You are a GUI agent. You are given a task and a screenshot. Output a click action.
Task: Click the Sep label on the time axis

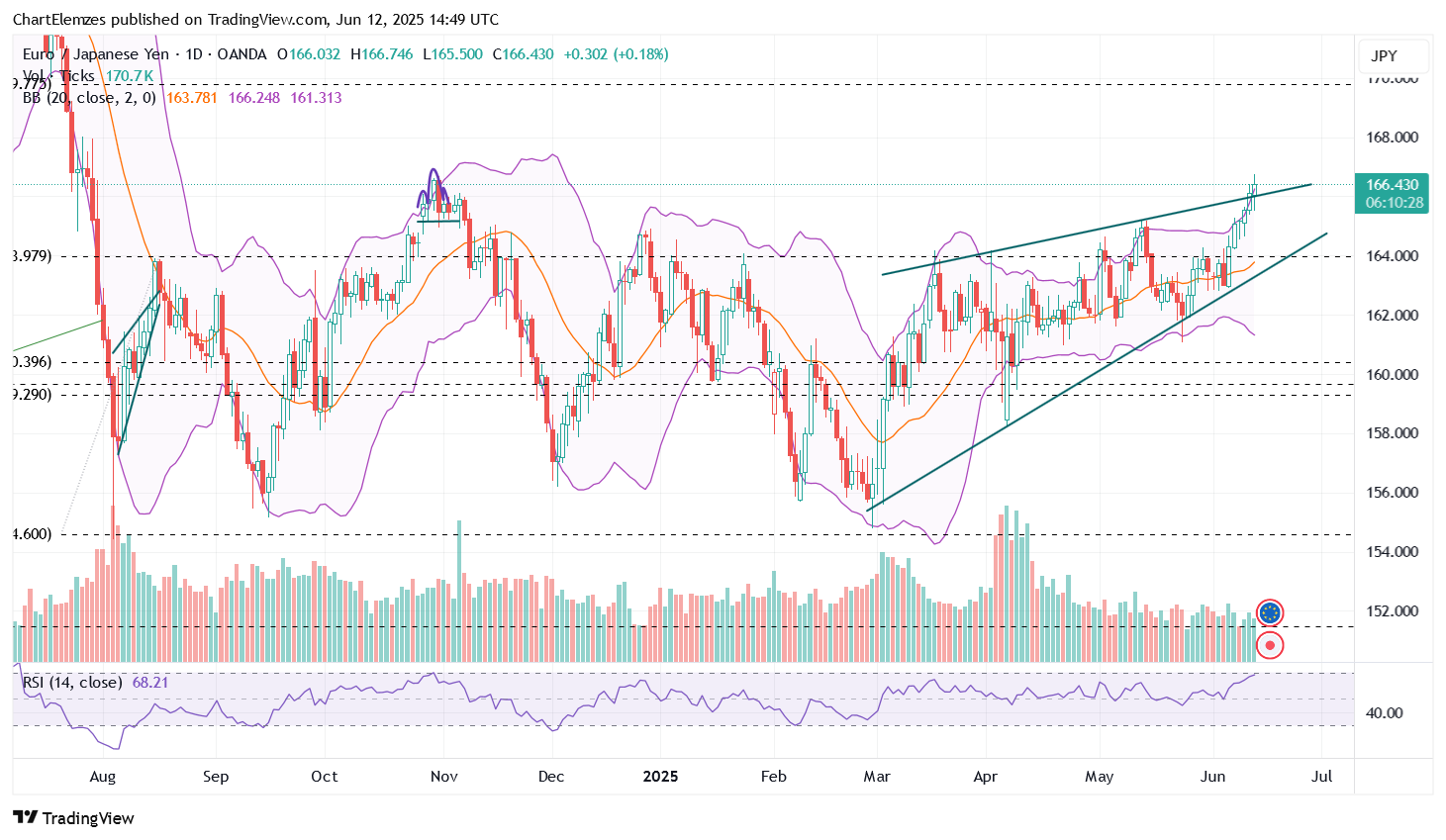(216, 777)
